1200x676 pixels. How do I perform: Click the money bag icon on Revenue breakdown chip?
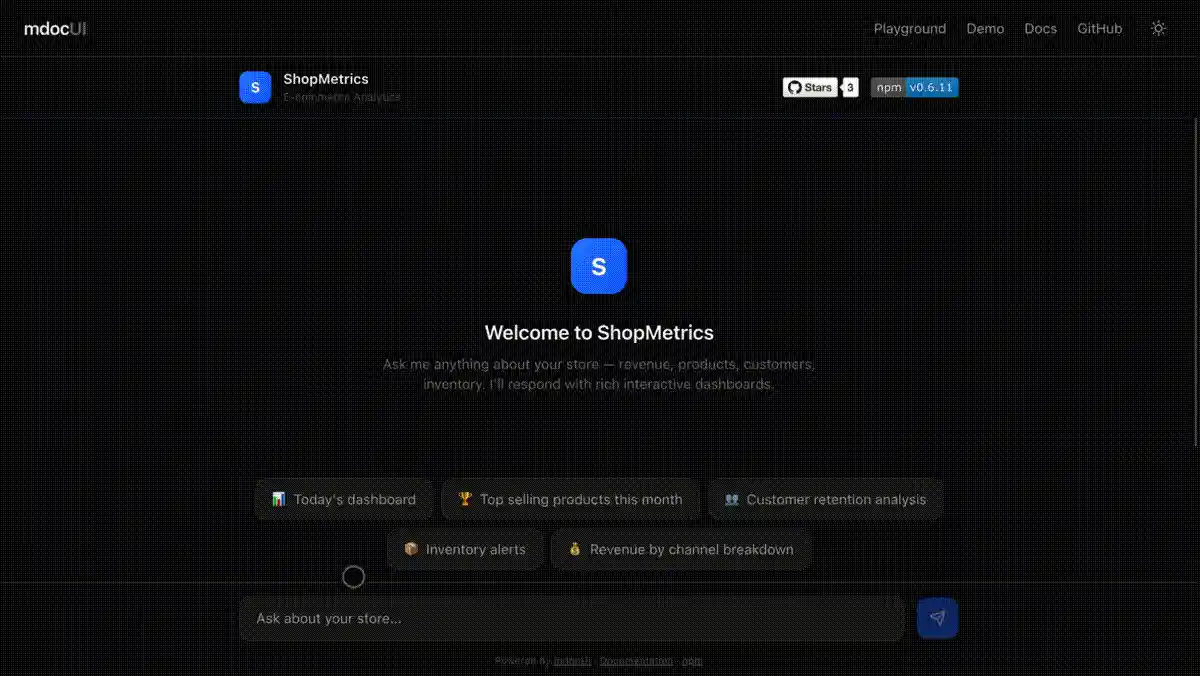pyautogui.click(x=575, y=549)
